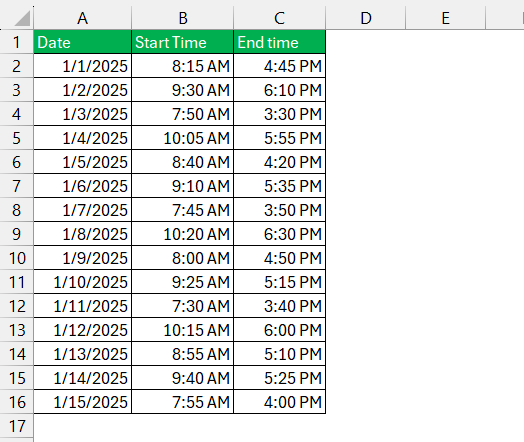Select the 9:30 AM start time cell
The height and width of the screenshot is (442, 524).
pyautogui.click(x=182, y=90)
